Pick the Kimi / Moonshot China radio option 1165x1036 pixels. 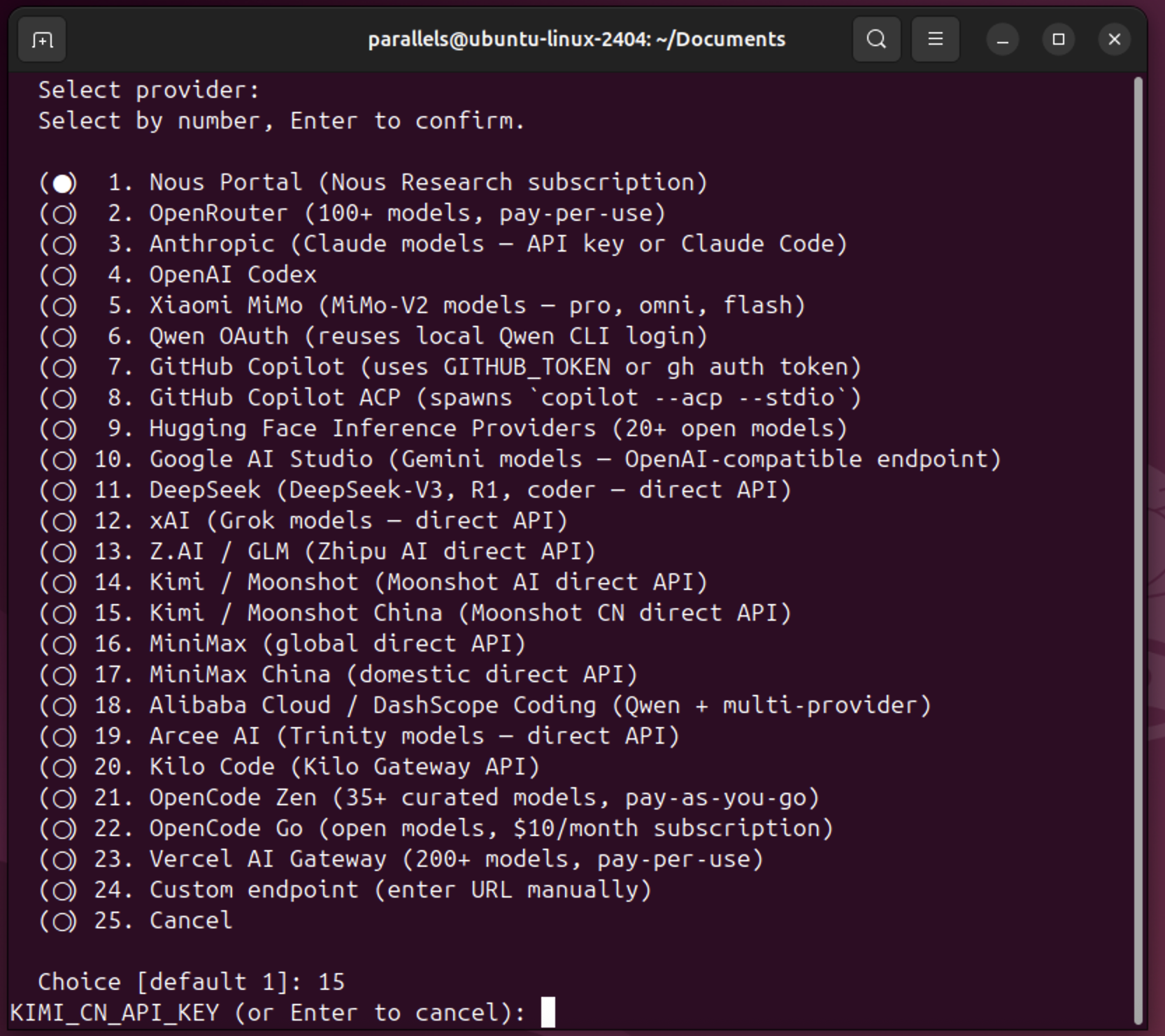[61, 614]
